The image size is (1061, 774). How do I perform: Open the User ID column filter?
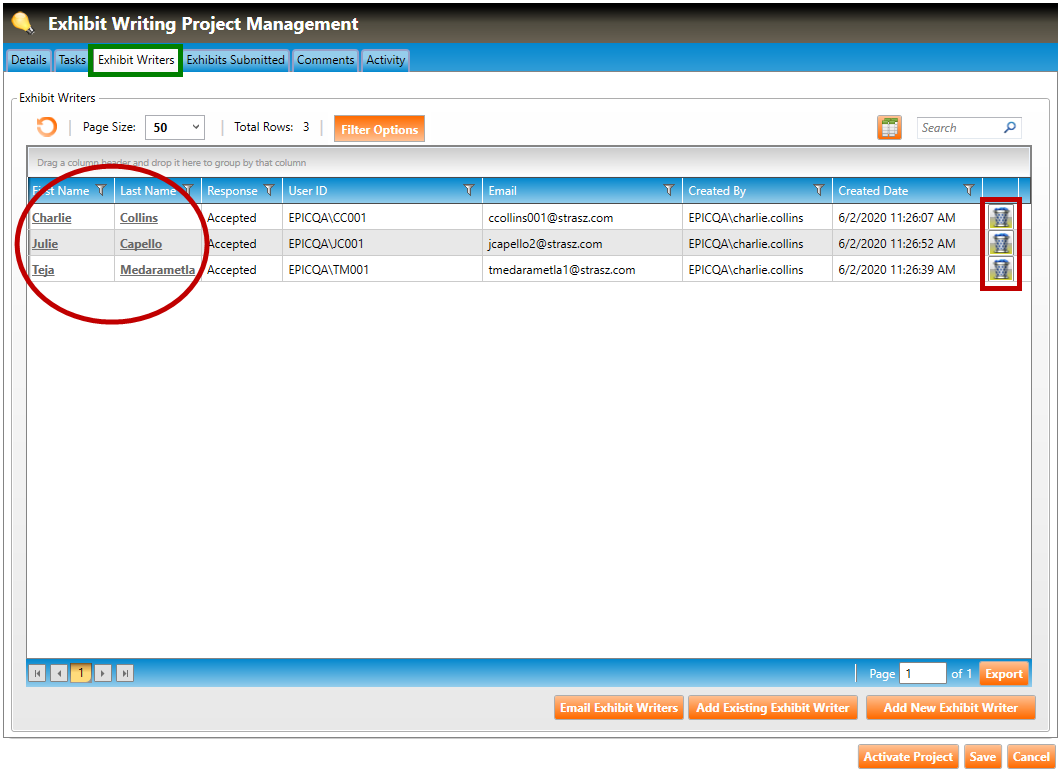pyautogui.click(x=469, y=190)
